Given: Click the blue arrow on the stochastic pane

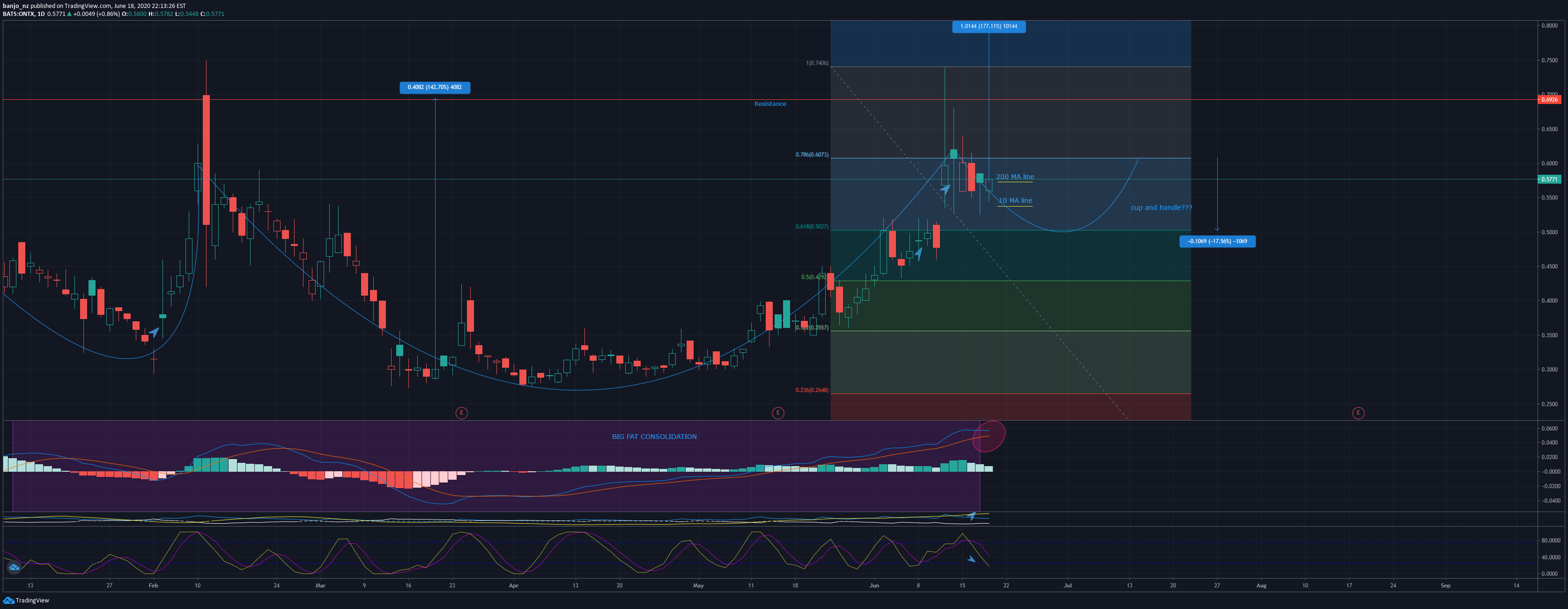Looking at the screenshot, I should click(971, 558).
